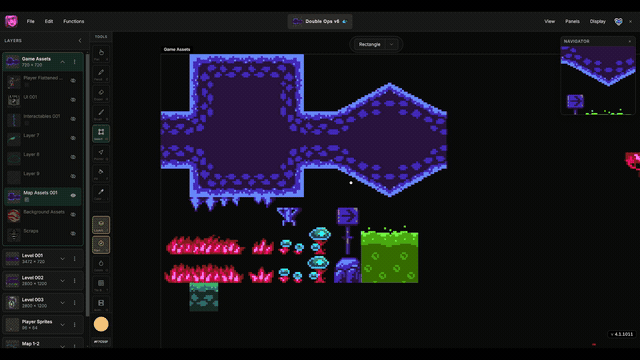640x360 pixels.
Task: Open Level 001 three-dot options menu
Action: (x=74, y=258)
